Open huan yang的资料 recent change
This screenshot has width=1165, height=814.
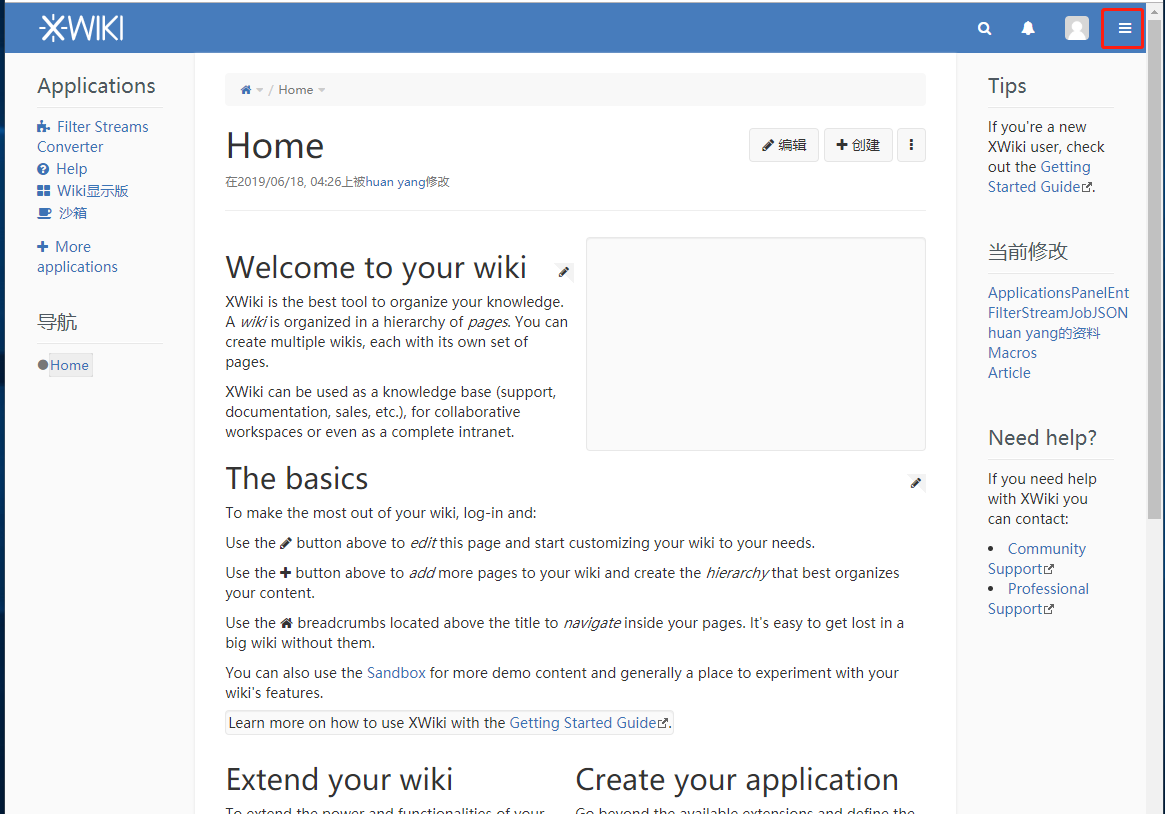coord(1044,333)
